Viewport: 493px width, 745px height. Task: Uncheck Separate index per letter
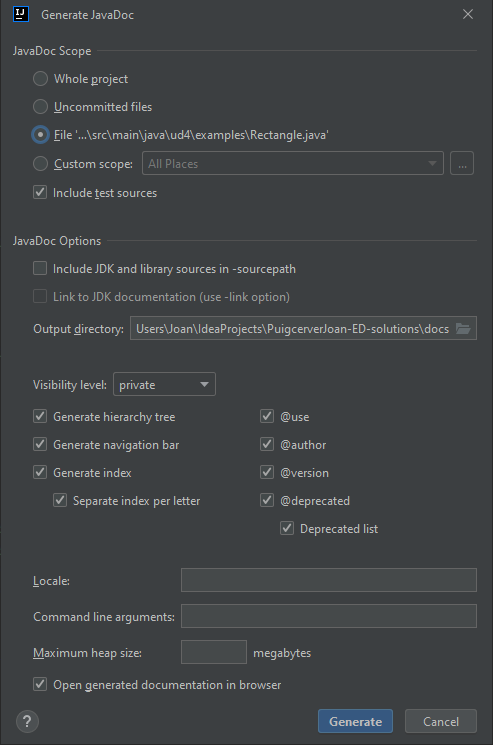click(60, 501)
